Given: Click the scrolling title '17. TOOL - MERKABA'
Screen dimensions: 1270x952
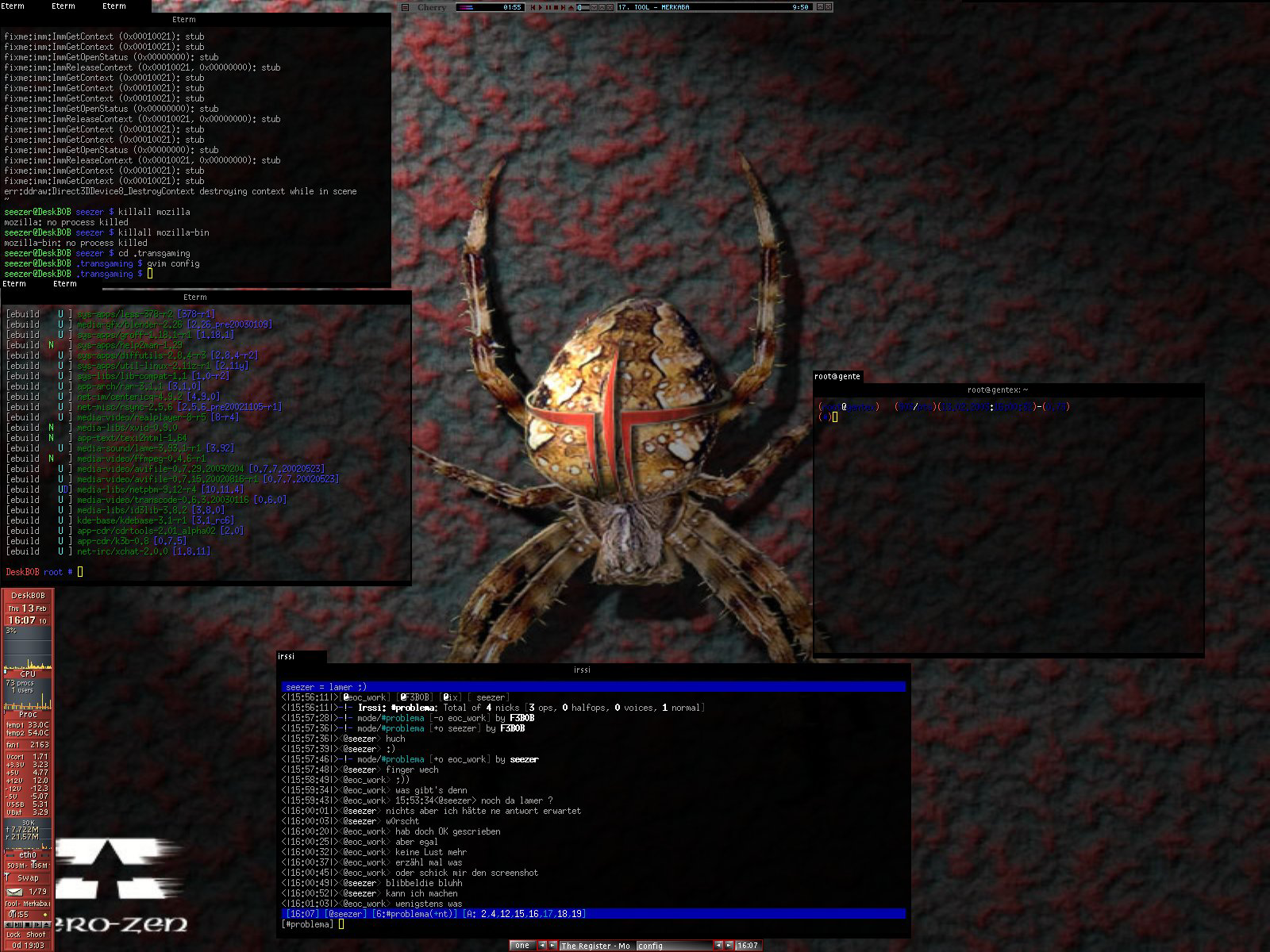Looking at the screenshot, I should coord(653,7).
